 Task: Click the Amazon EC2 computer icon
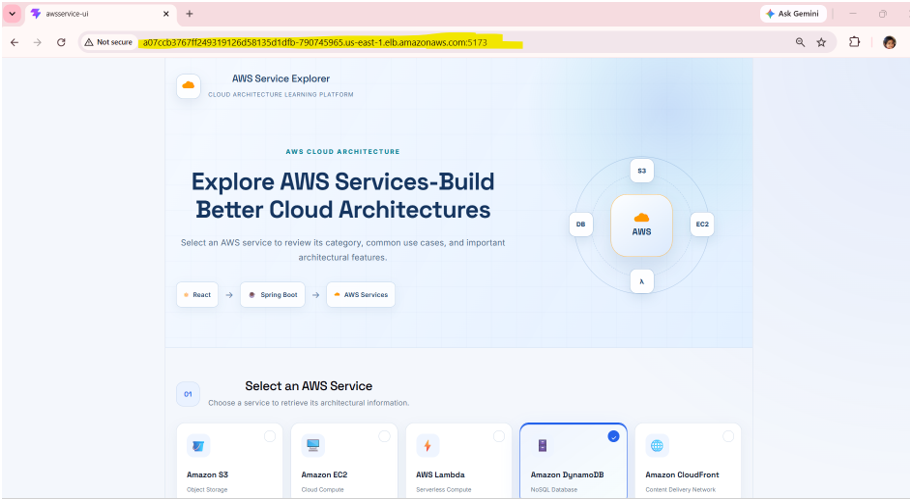[x=313, y=446]
